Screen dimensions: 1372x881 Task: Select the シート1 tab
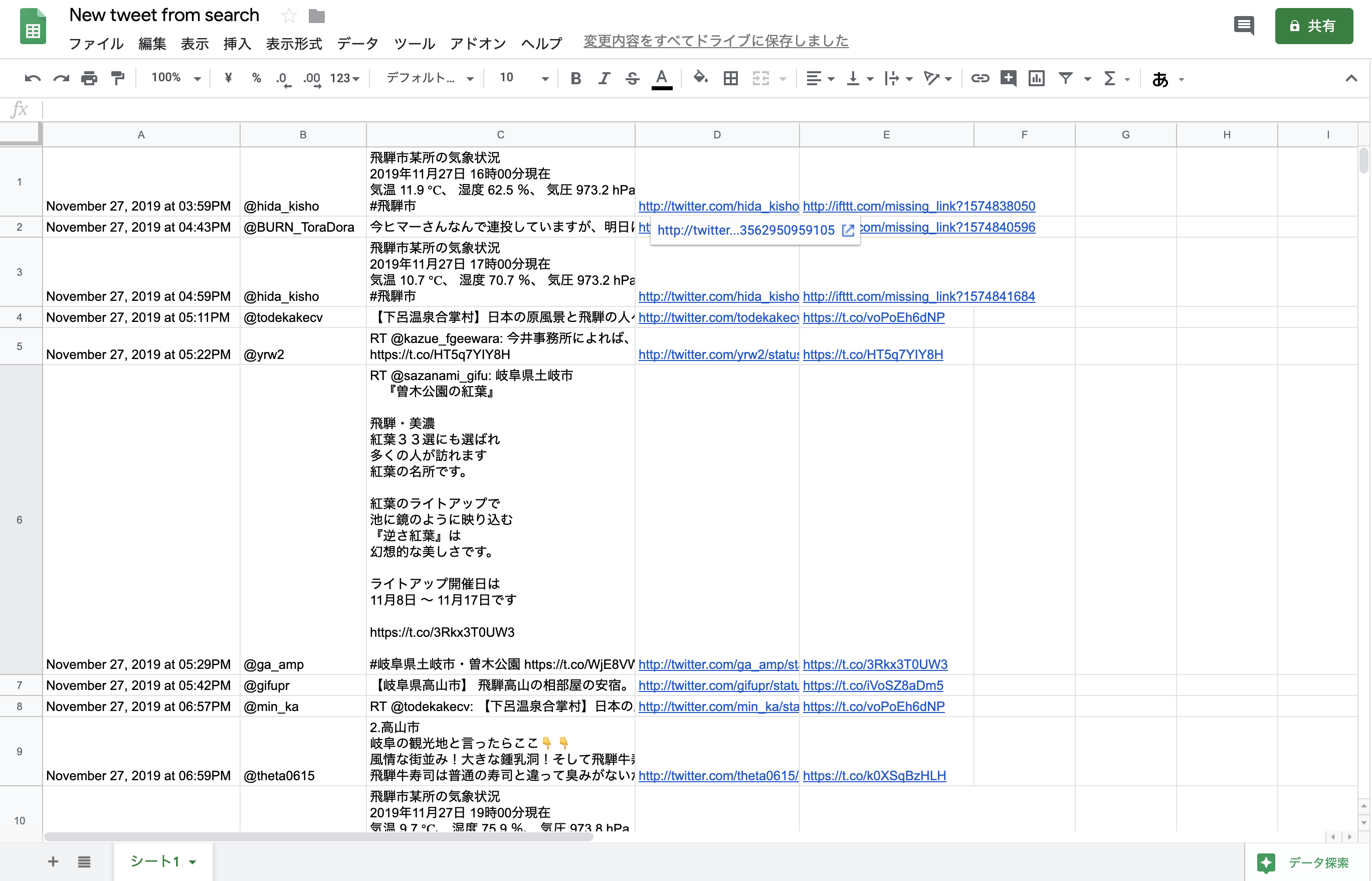coord(163,861)
